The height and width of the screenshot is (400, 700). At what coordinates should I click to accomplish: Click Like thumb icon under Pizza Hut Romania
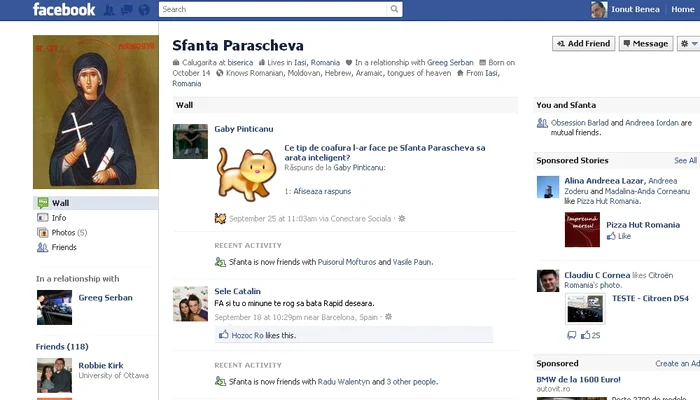(x=611, y=236)
